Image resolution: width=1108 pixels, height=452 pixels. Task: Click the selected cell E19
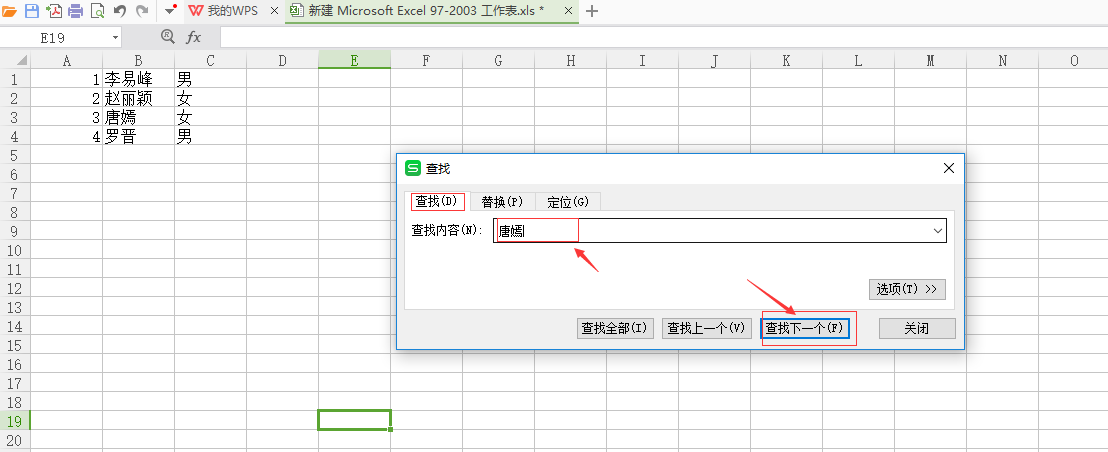point(354,420)
